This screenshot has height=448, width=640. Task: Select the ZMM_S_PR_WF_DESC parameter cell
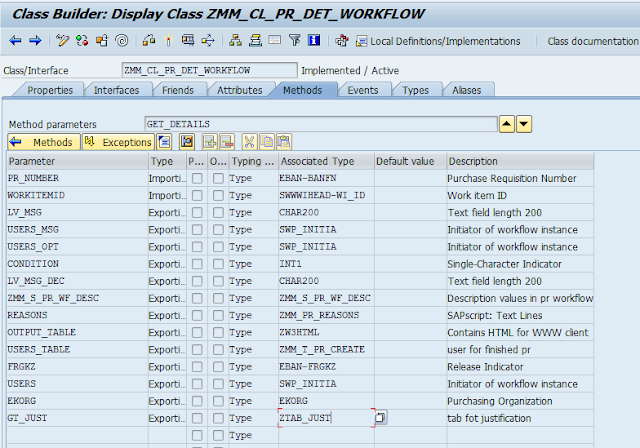[x=78, y=298]
